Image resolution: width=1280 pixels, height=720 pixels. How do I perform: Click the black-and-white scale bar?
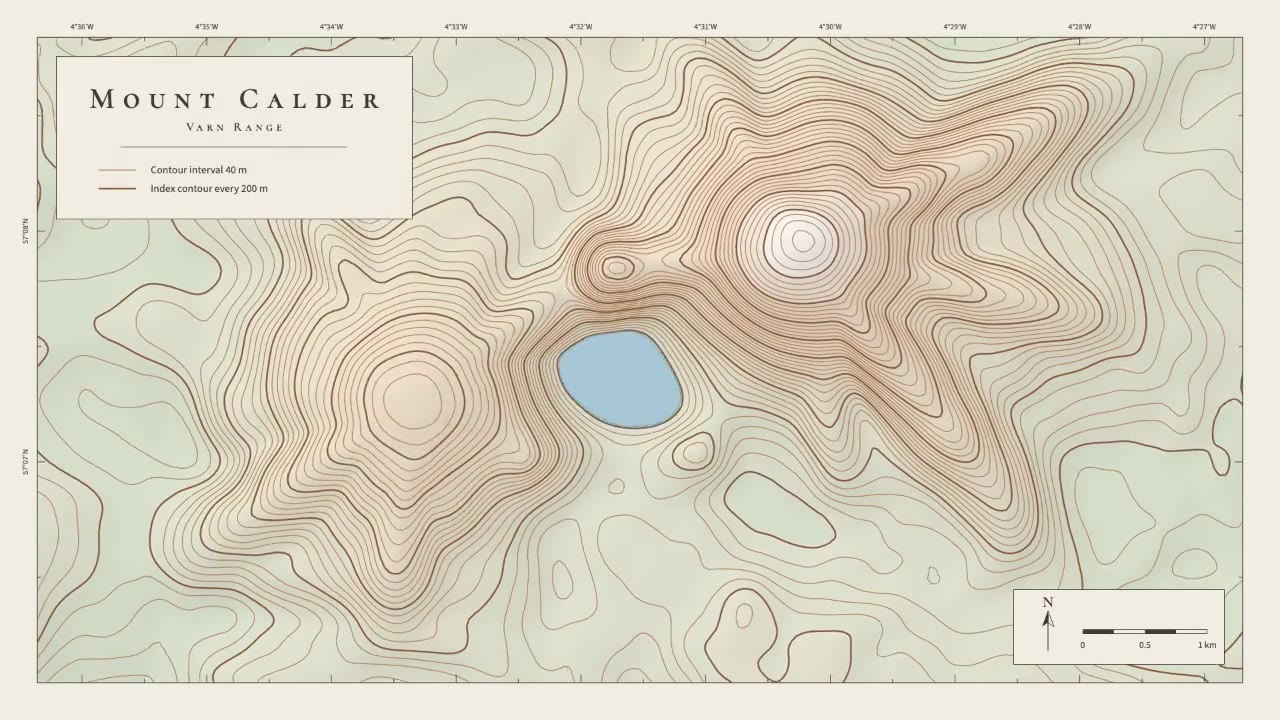[1144, 631]
